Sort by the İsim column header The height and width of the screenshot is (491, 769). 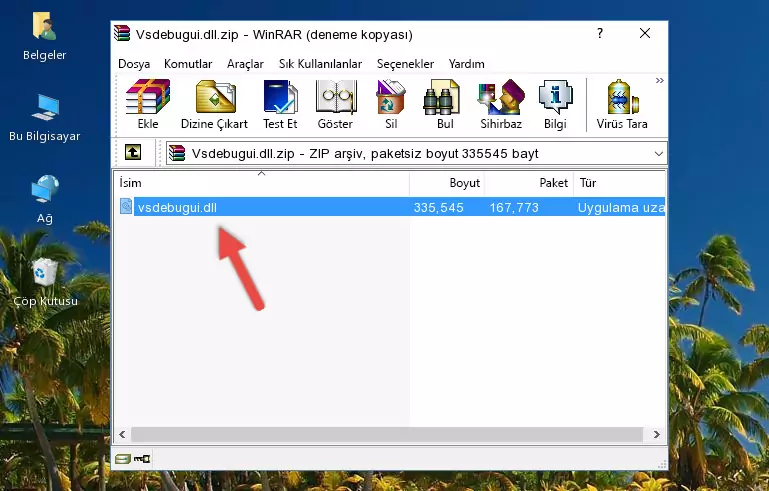pos(262,183)
